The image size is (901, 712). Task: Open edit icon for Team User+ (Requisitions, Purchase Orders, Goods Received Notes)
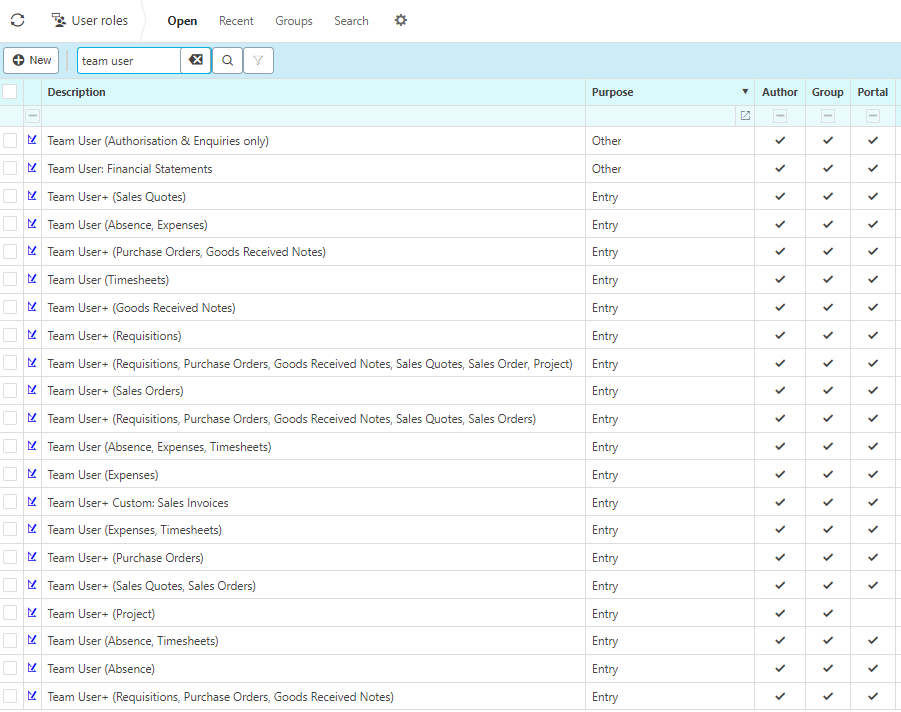coord(32,695)
